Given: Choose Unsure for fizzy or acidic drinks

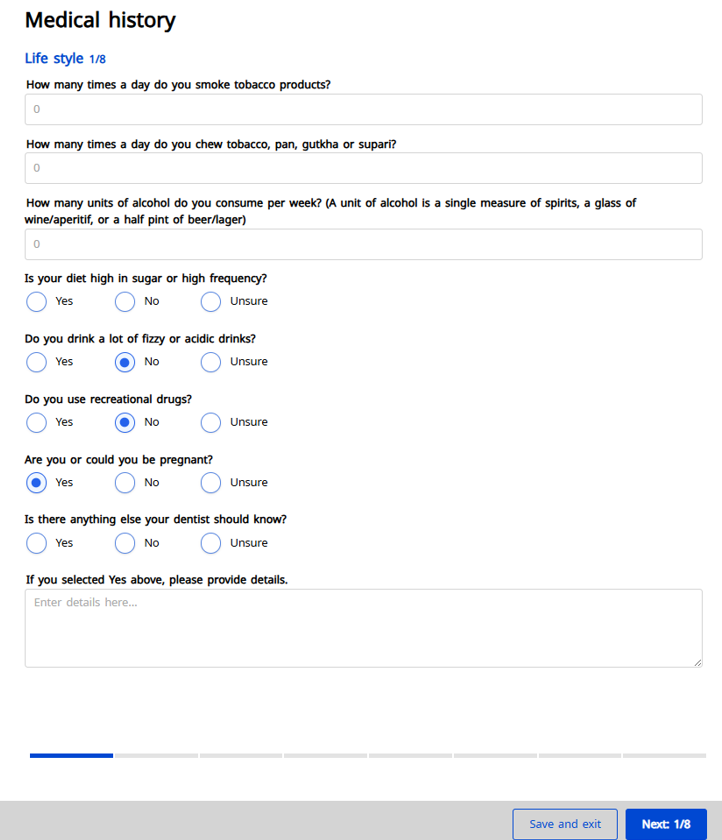Looking at the screenshot, I should tap(211, 362).
